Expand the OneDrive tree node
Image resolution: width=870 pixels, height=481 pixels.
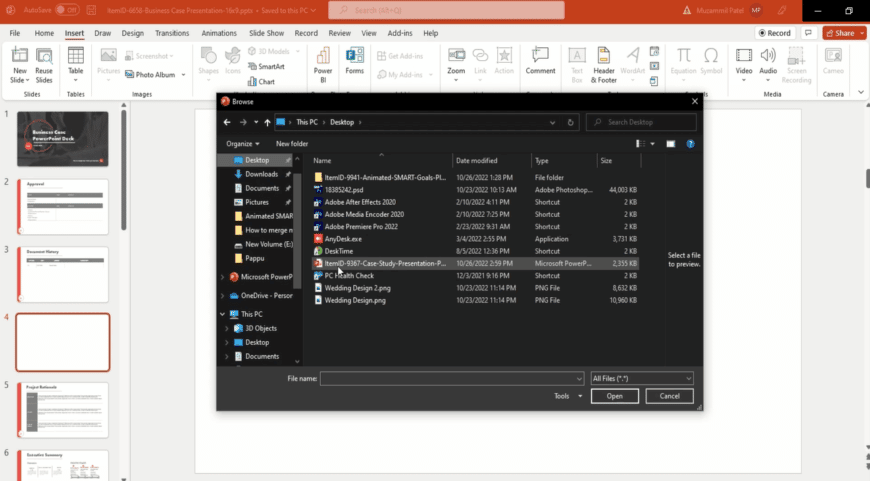click(222, 296)
